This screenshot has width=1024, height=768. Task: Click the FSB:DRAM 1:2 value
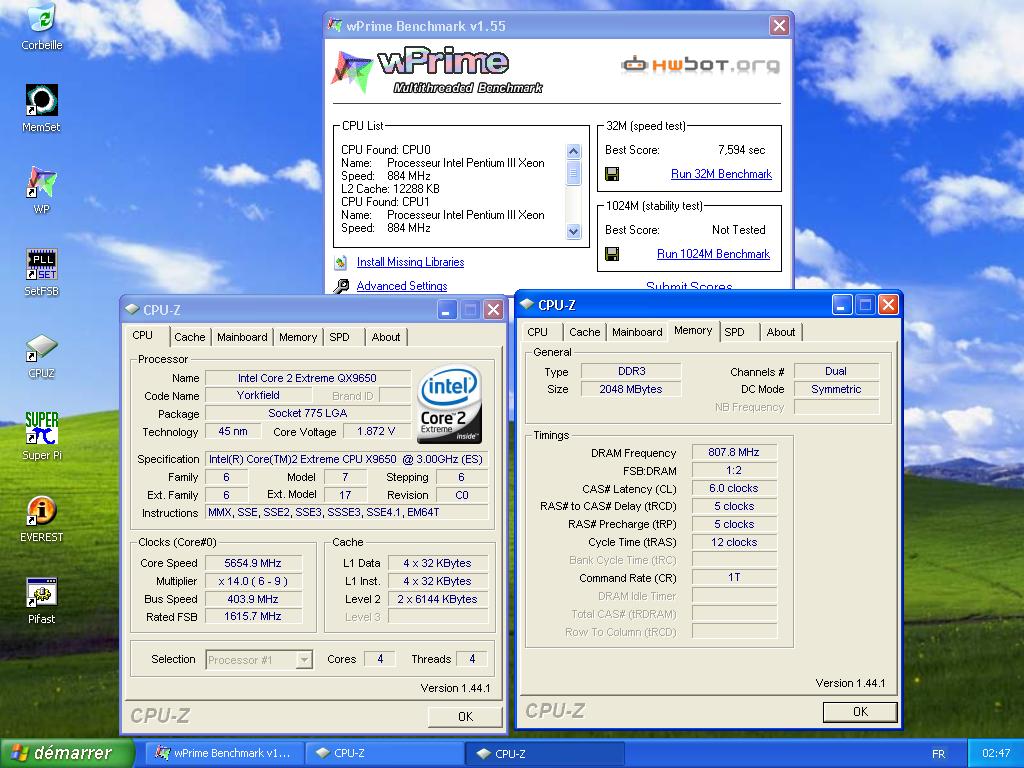click(x=734, y=470)
